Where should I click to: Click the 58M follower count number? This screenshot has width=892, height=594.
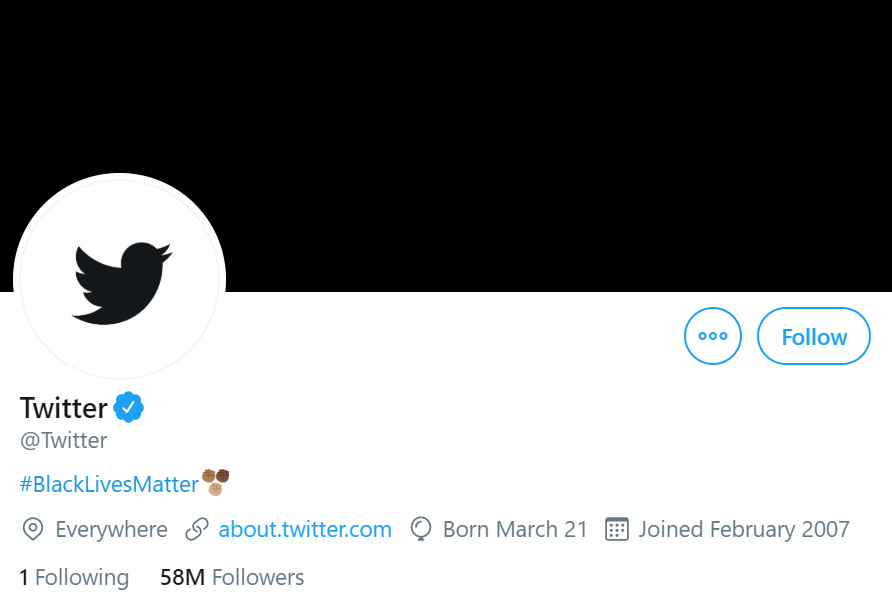tap(182, 578)
